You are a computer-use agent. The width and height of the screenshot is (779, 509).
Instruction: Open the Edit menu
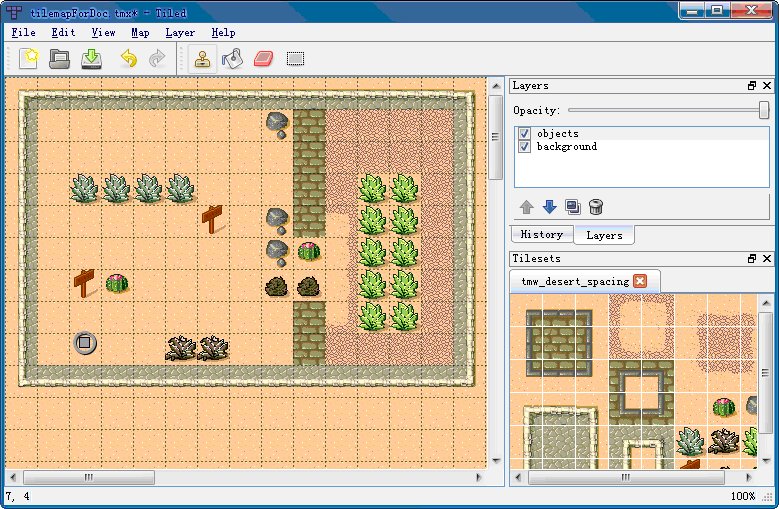click(64, 33)
